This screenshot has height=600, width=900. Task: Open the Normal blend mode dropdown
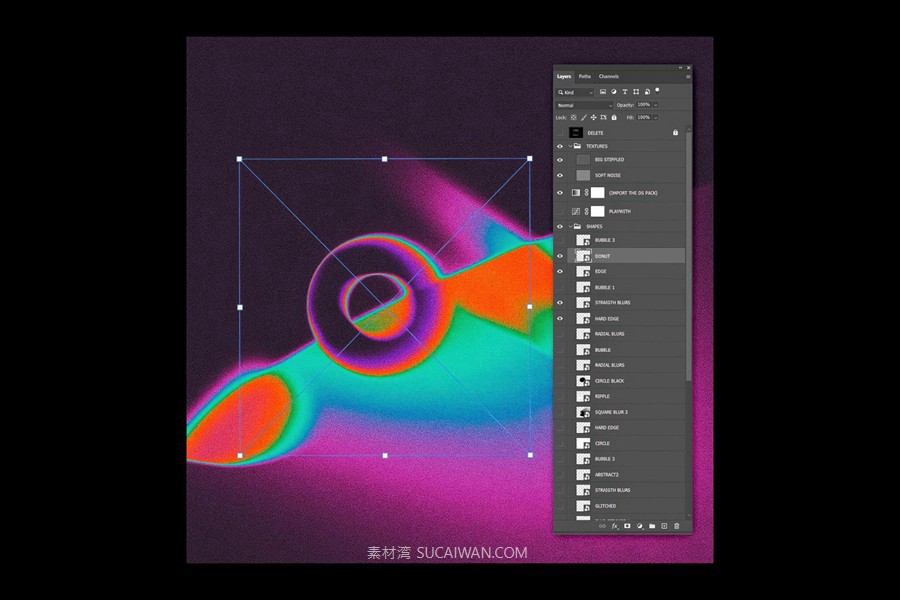[584, 105]
